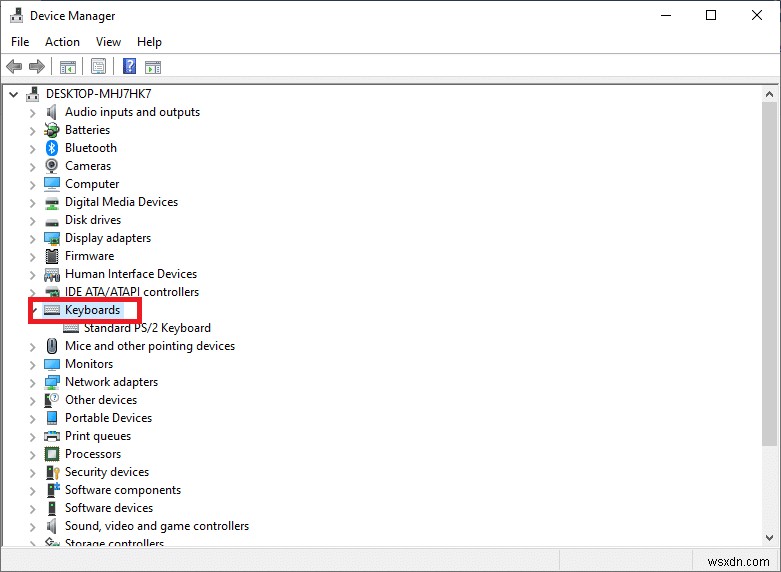781x572 pixels.
Task: Click the Mice and other pointing devices icon
Action: [x=52, y=346]
